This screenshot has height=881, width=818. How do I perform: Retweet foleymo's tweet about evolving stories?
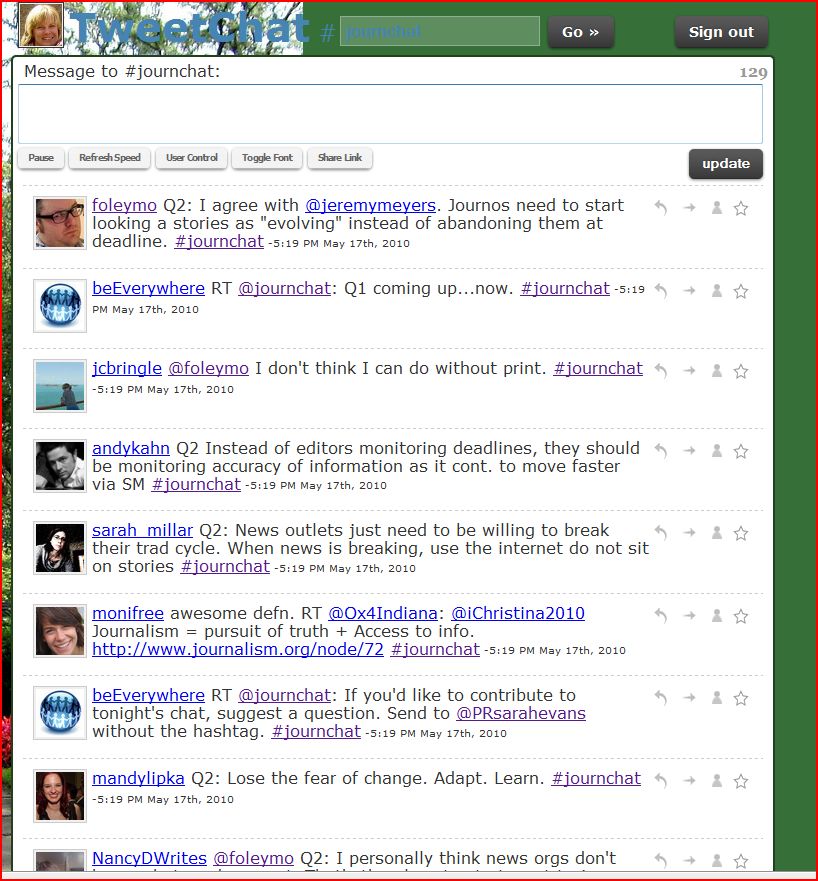689,208
